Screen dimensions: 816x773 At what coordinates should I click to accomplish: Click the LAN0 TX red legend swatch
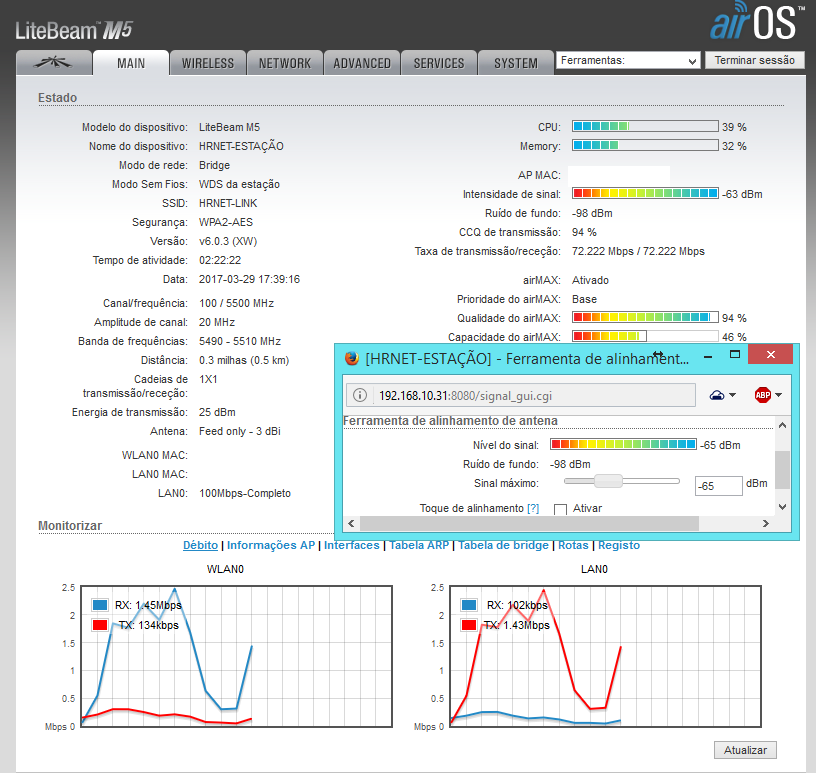click(468, 625)
